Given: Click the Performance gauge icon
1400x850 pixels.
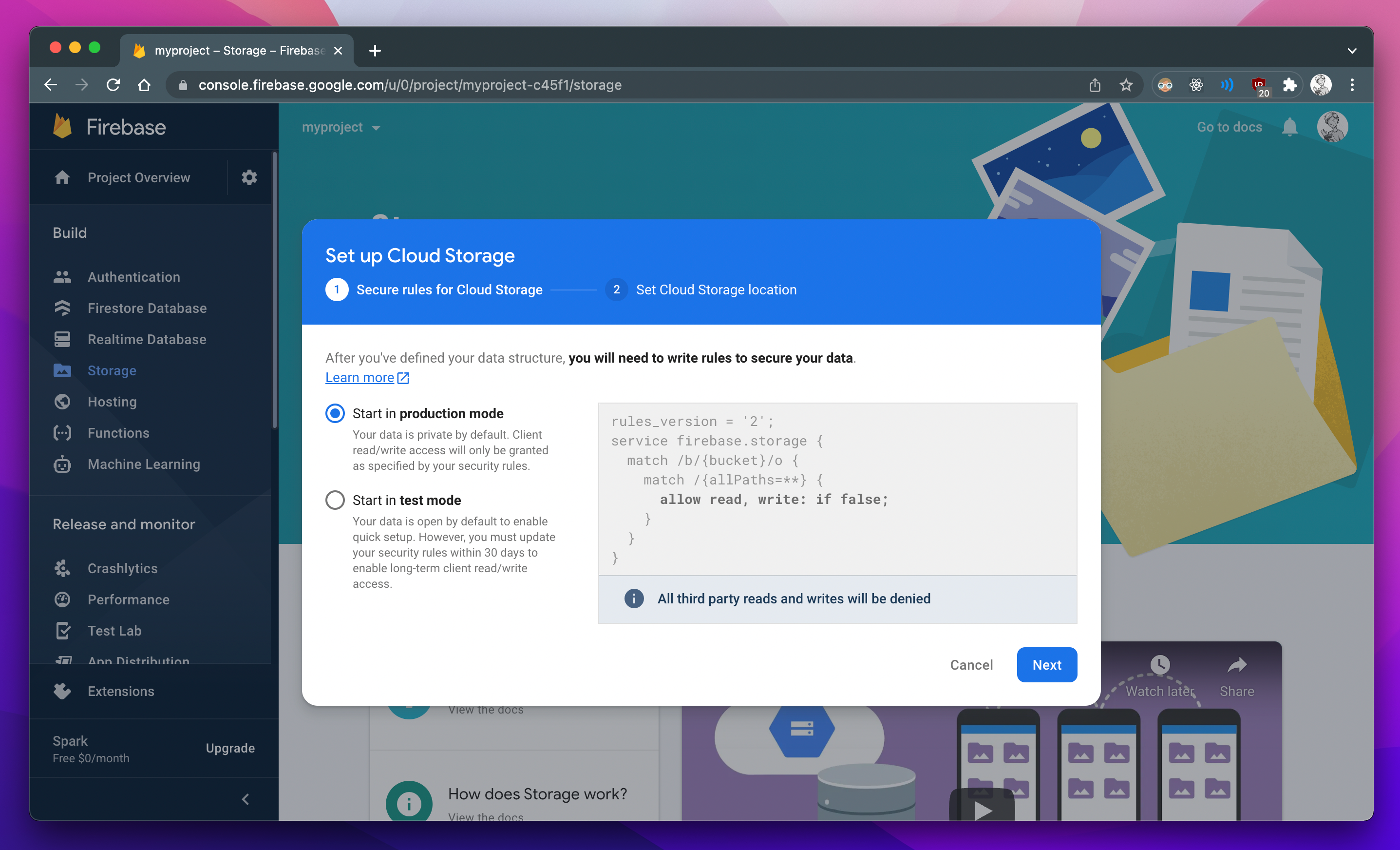Looking at the screenshot, I should click(x=62, y=600).
